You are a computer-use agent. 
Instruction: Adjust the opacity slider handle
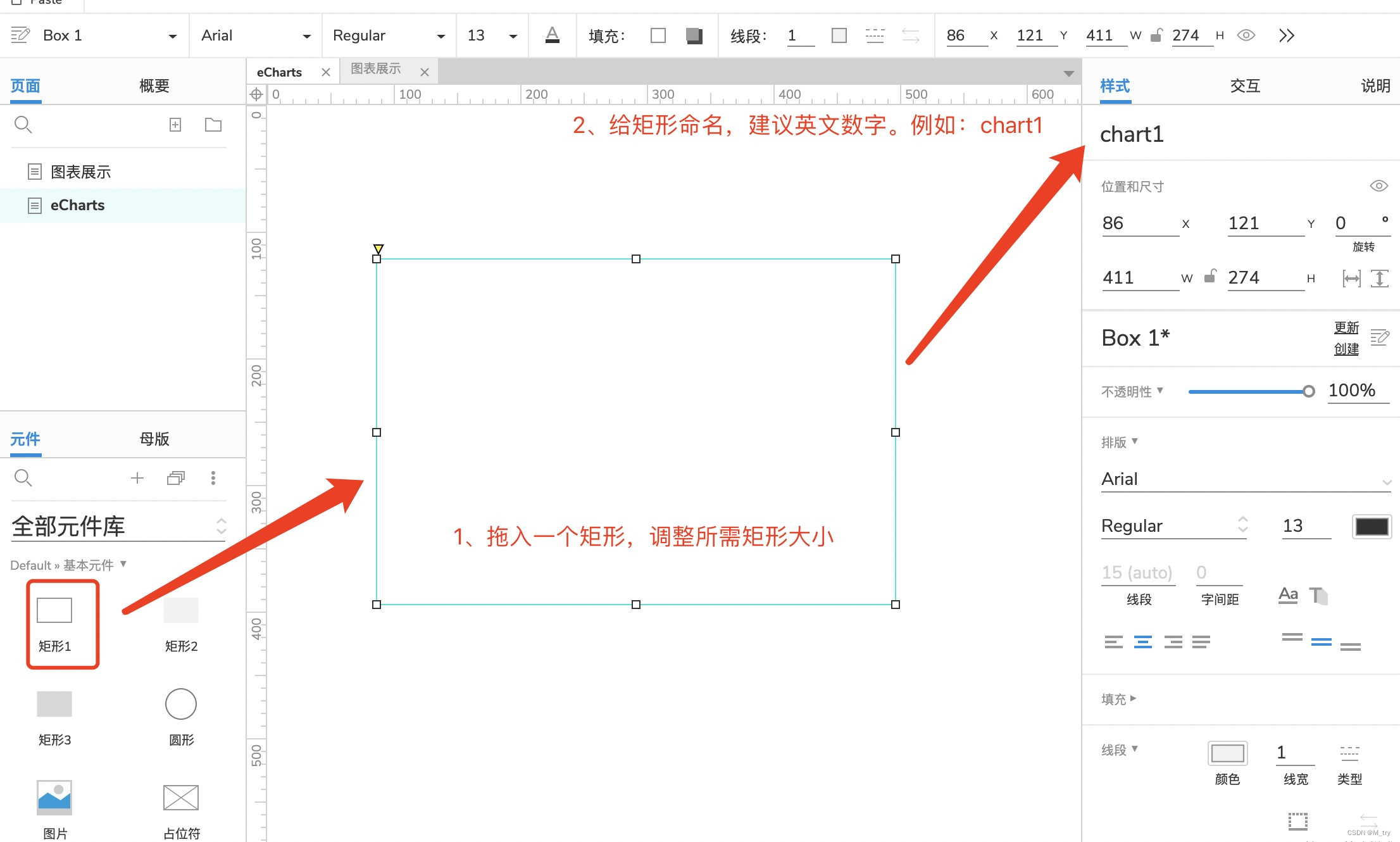[1309, 391]
